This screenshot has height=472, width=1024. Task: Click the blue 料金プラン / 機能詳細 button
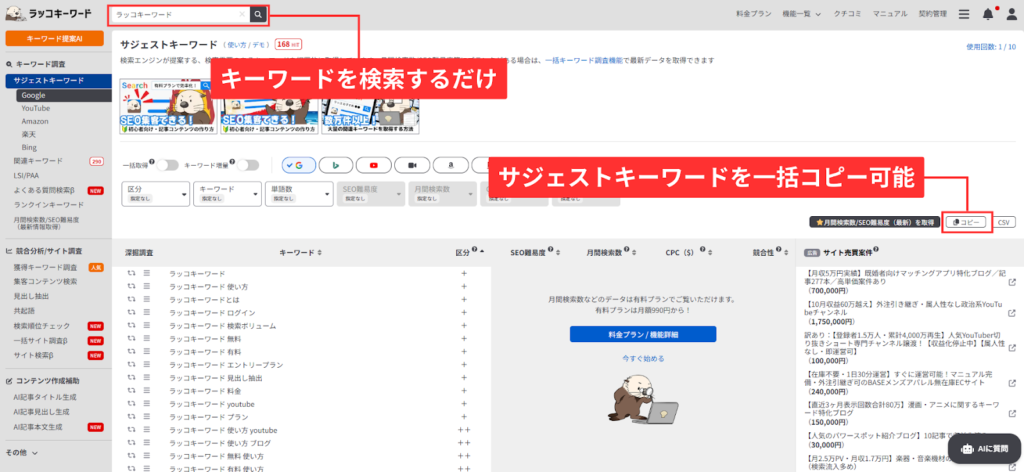[643, 334]
